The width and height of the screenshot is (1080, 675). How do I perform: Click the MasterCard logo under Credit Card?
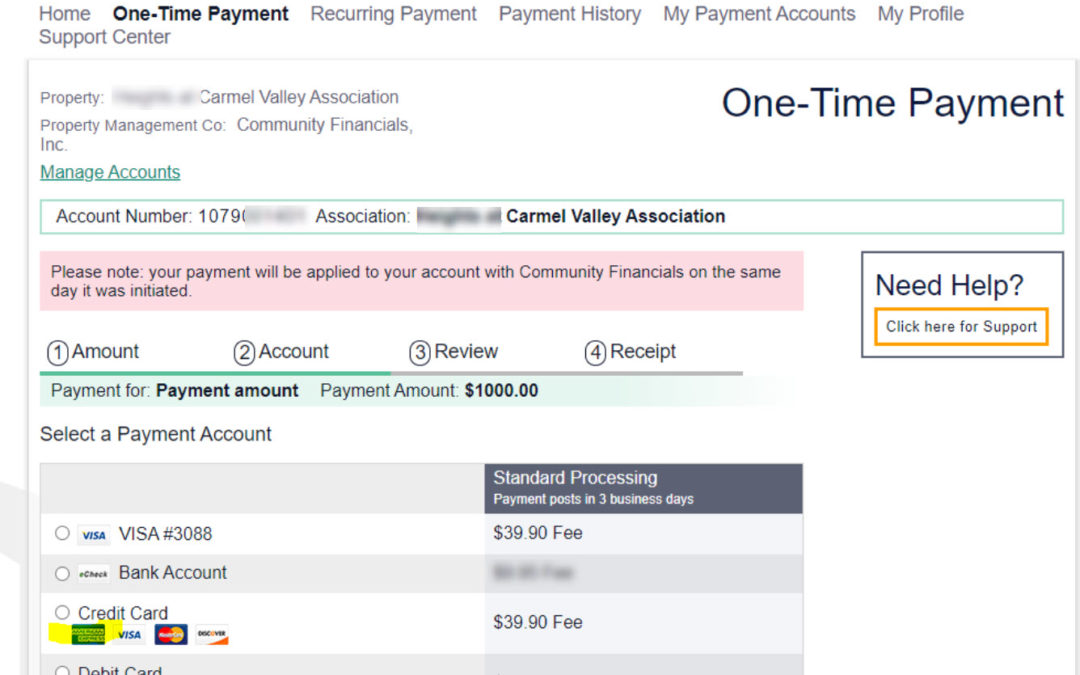click(x=171, y=635)
